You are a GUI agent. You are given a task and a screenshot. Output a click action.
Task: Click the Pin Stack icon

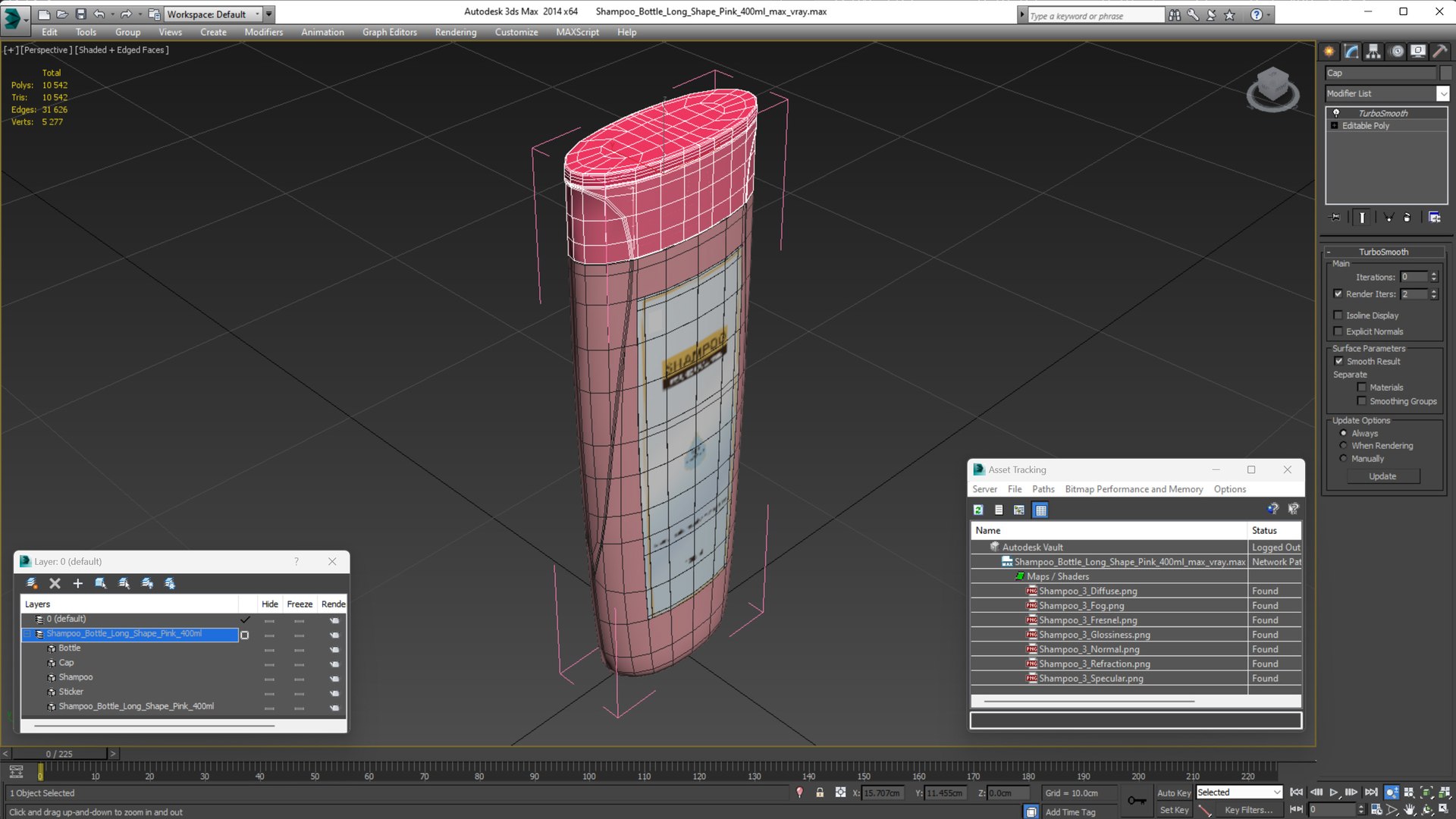click(1335, 218)
